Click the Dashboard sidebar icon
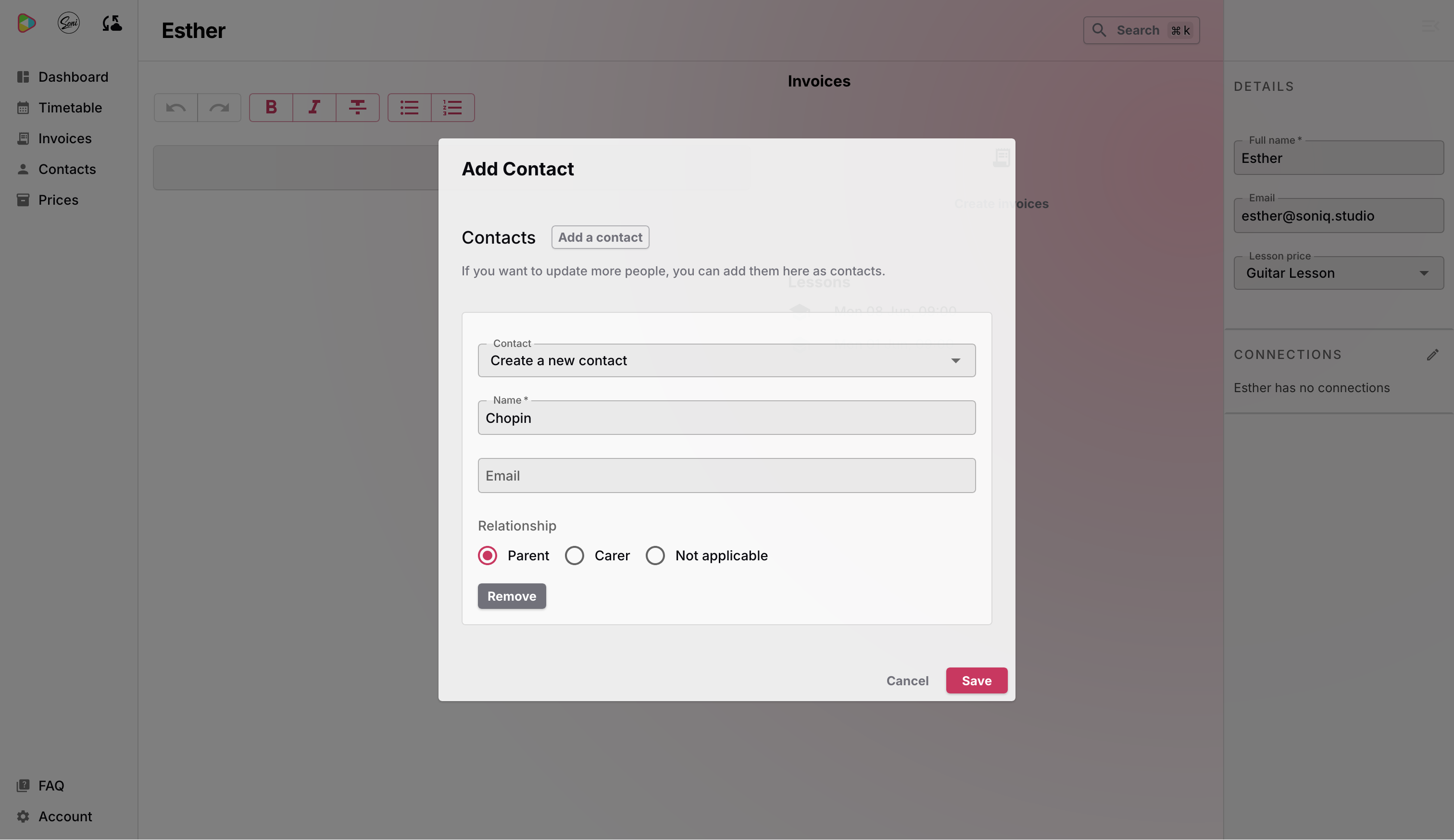The height and width of the screenshot is (840, 1454). [x=23, y=77]
